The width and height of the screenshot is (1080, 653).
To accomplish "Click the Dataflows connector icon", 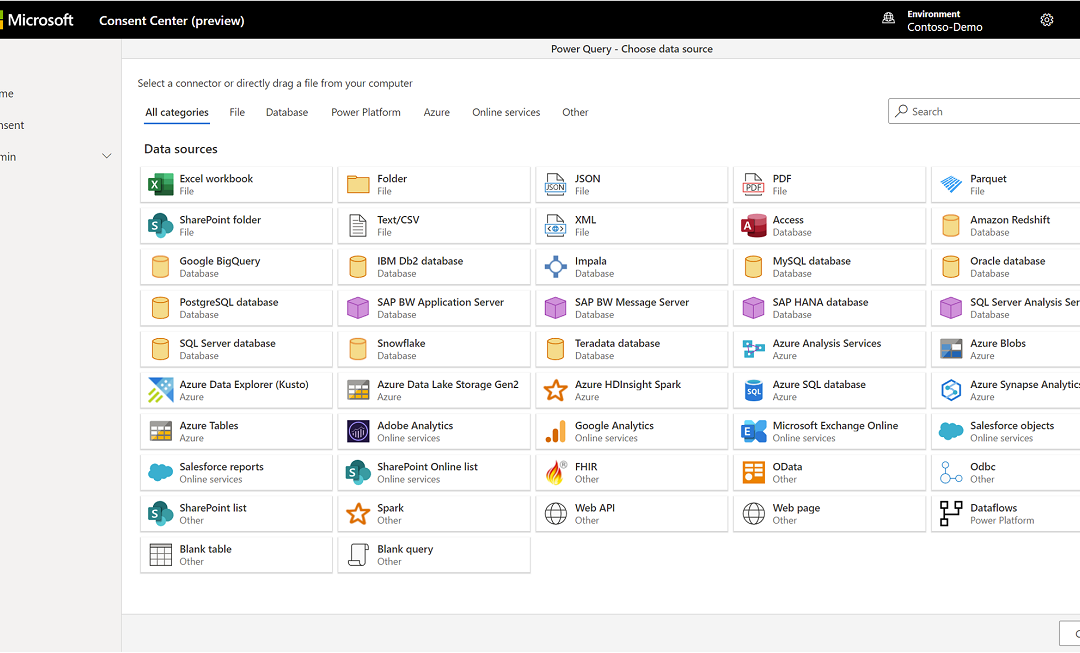I will click(951, 513).
